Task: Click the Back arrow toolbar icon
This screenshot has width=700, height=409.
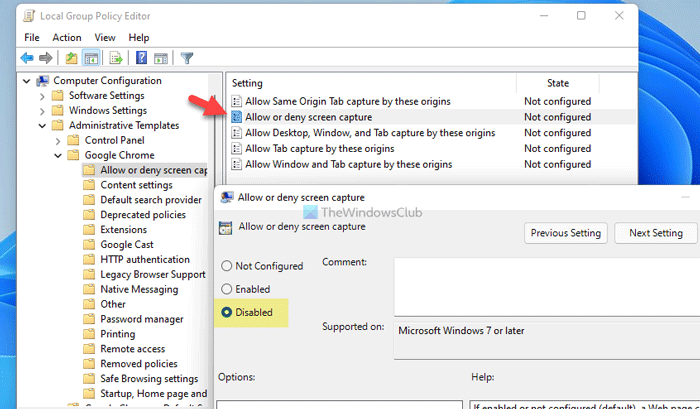Action: pyautogui.click(x=27, y=58)
